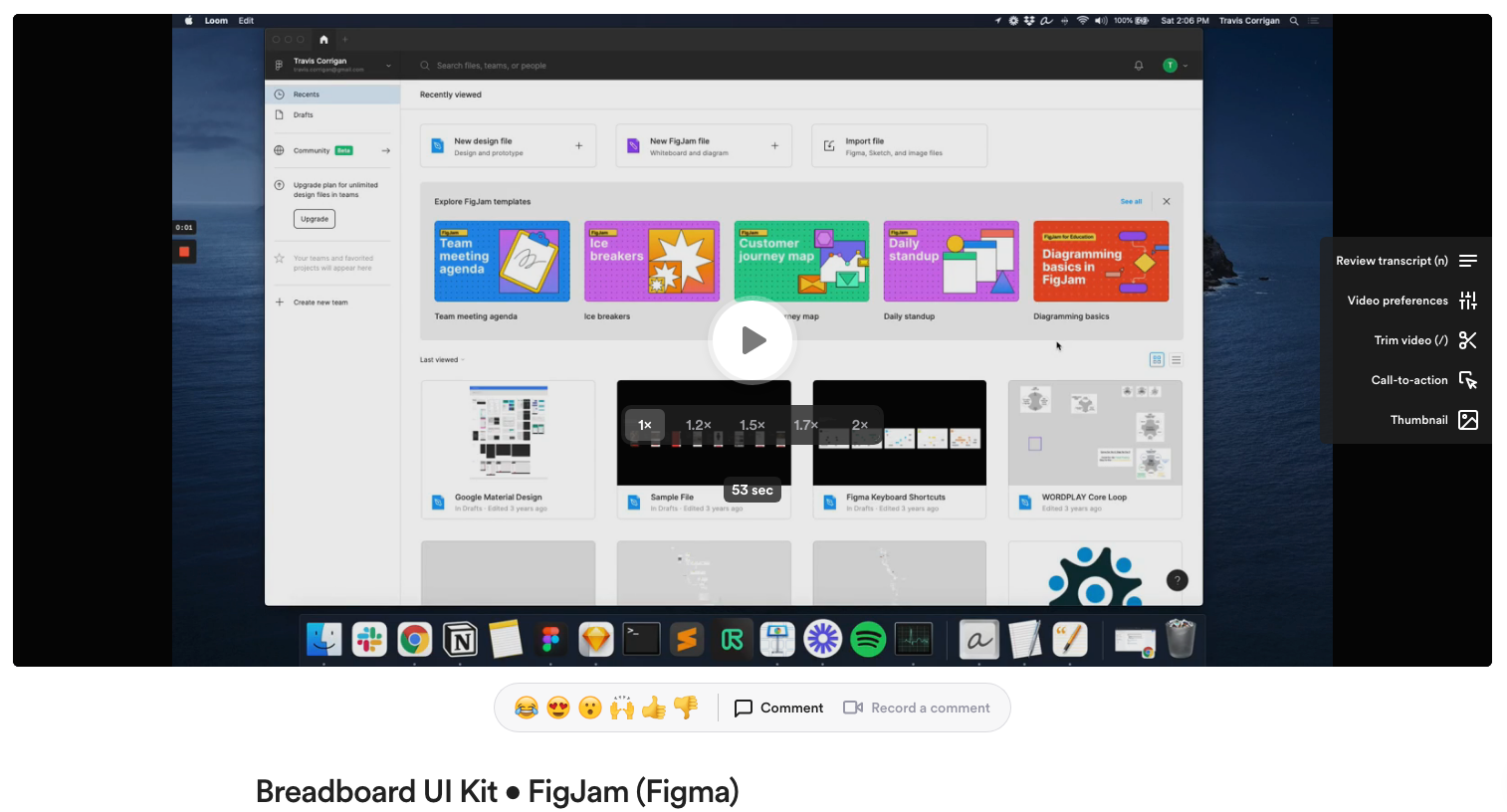This screenshot has height=812, width=1507.
Task: Open the Figma Keyboard Shortcuts file
Action: pos(900,449)
